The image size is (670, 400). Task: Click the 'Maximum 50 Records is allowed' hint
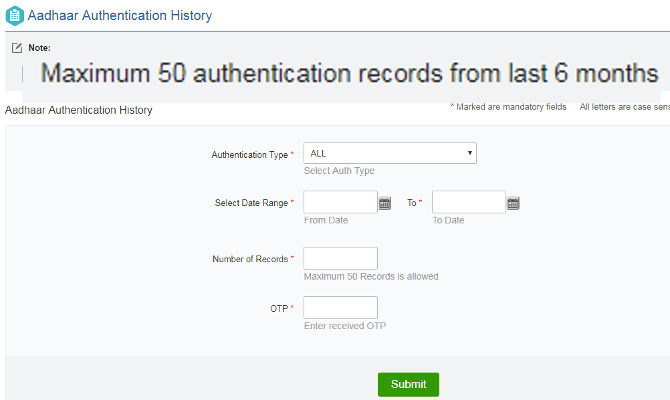[x=371, y=277]
